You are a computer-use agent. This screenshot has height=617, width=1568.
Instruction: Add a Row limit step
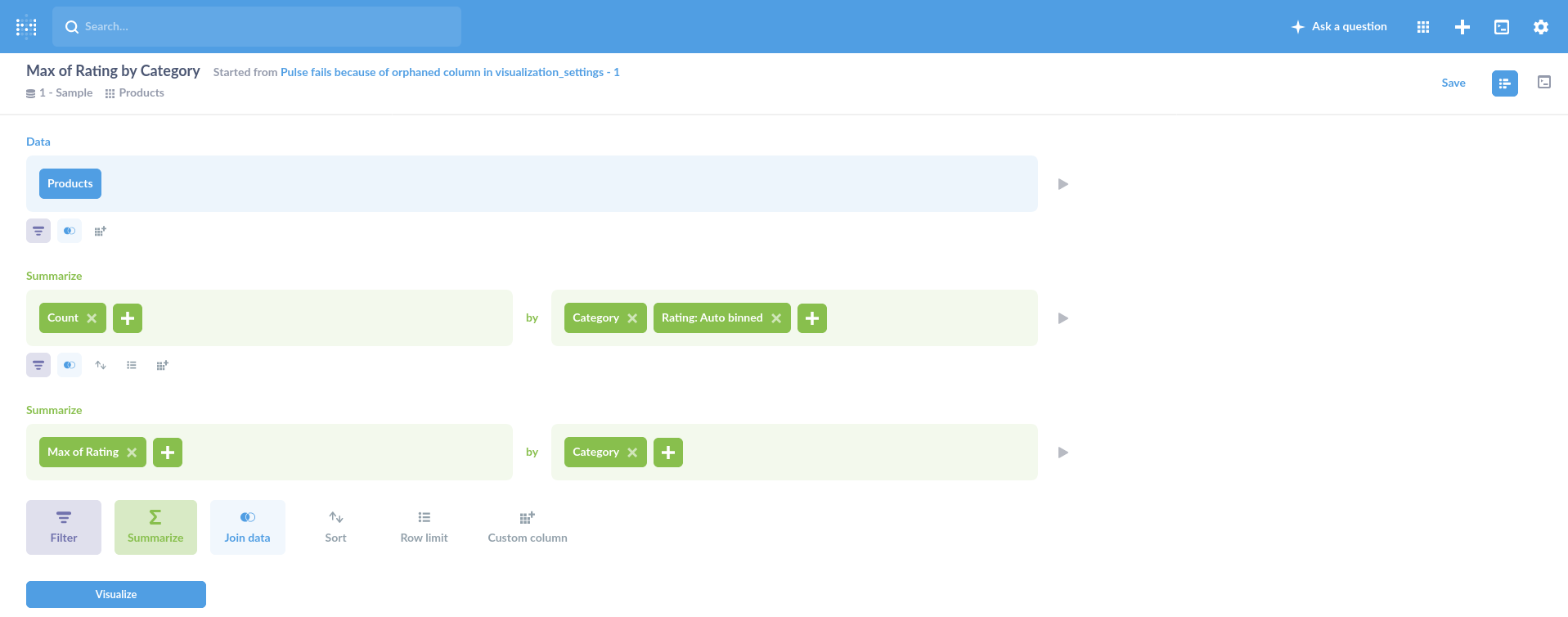tap(424, 527)
